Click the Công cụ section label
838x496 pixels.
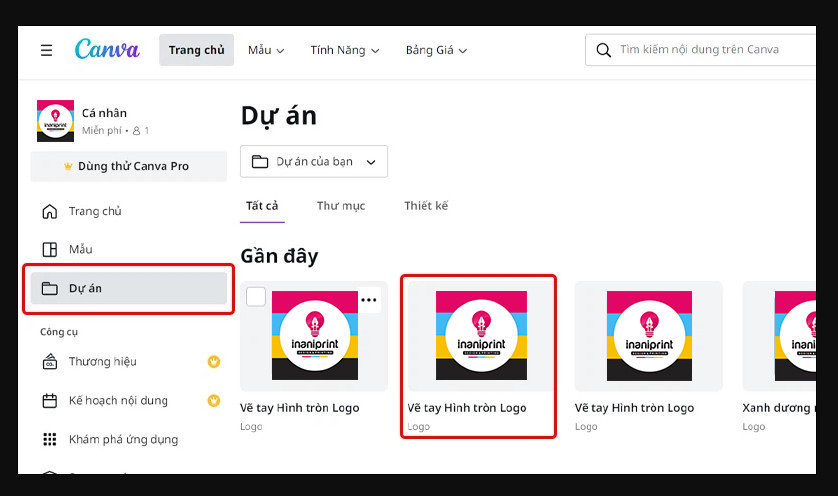59,332
